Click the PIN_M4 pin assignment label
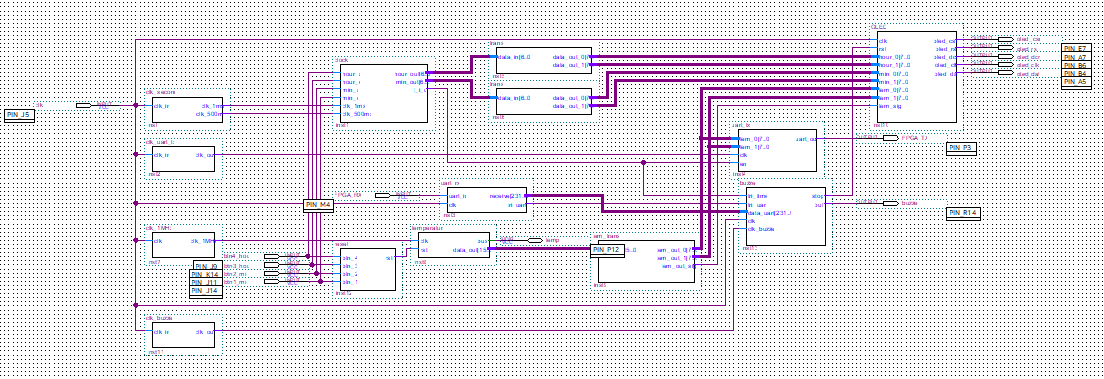Image resolution: width=1104 pixels, height=379 pixels. [318, 205]
